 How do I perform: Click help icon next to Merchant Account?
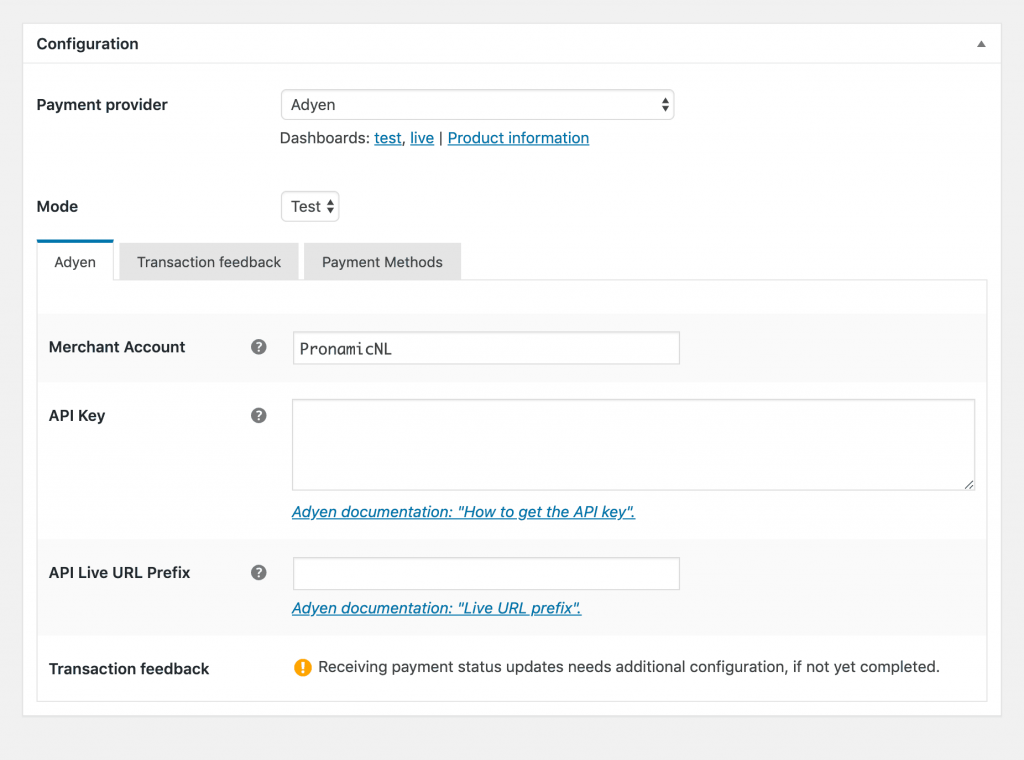coord(259,347)
